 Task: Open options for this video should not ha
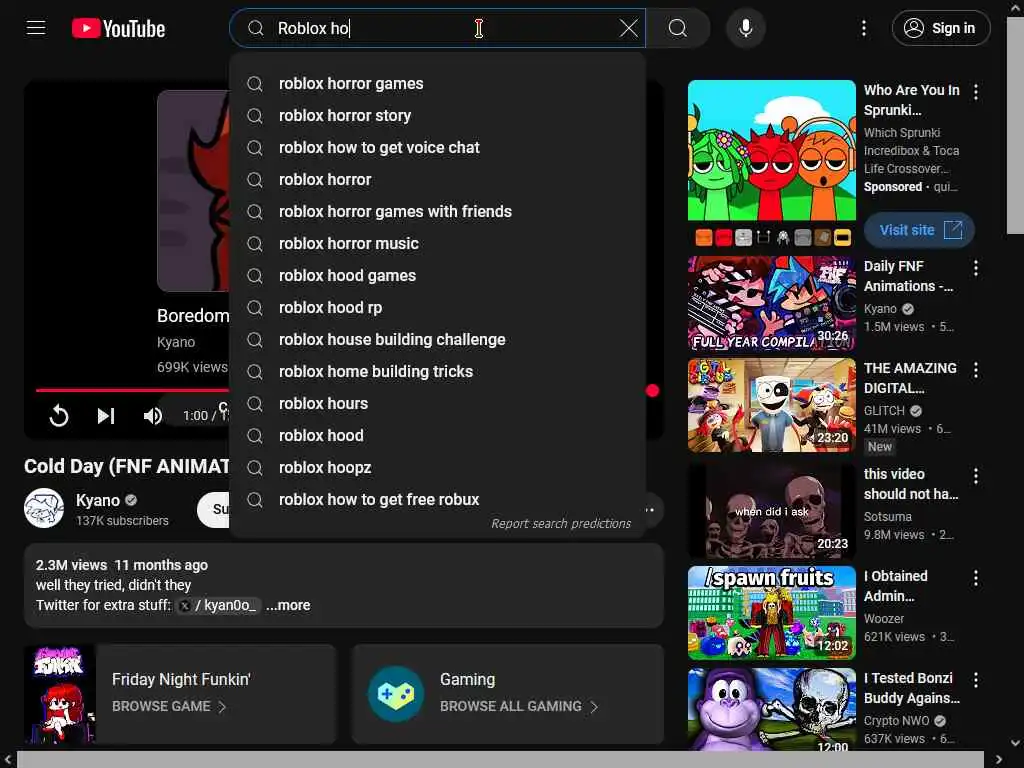(x=976, y=476)
